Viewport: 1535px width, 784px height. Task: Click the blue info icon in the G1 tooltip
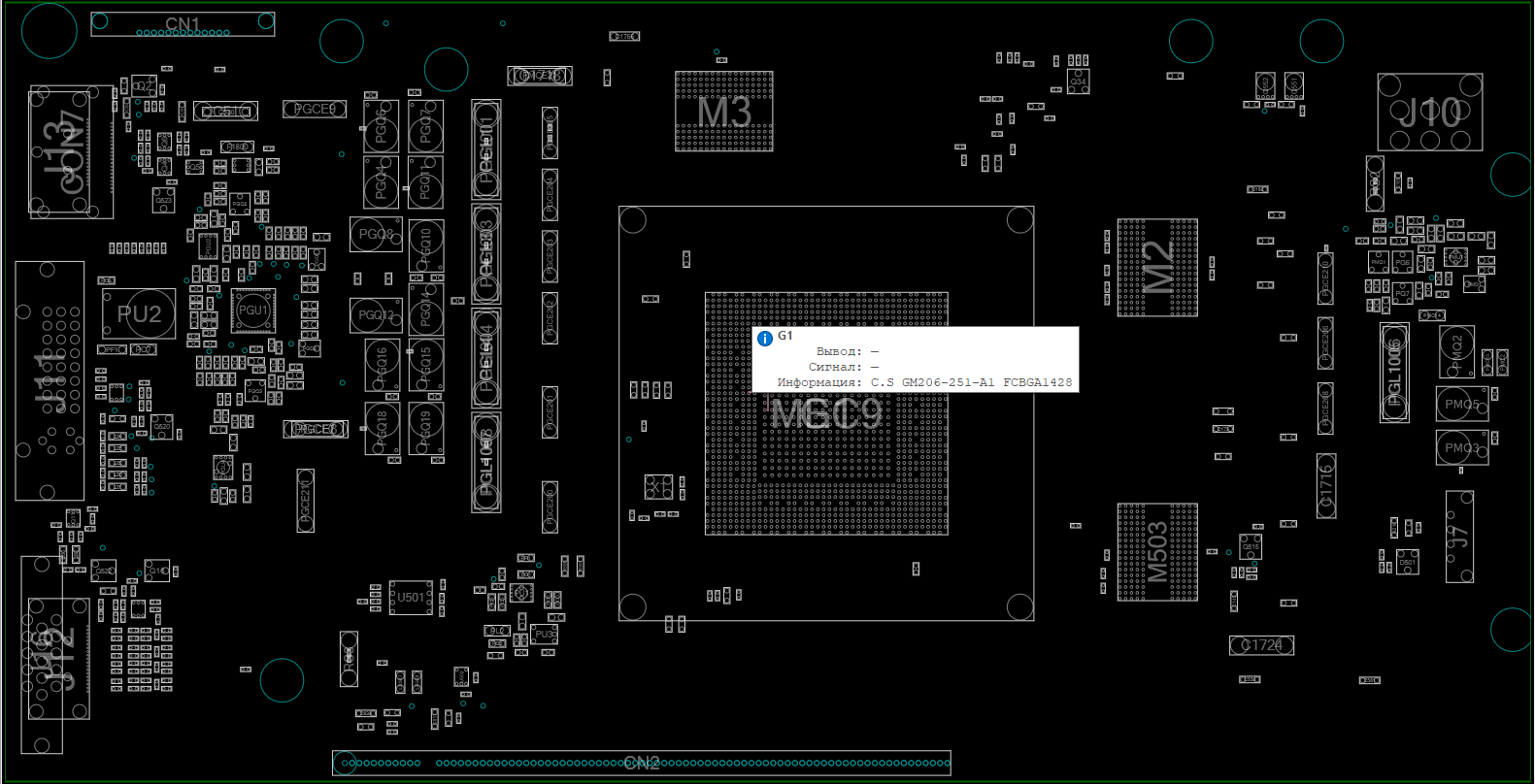[765, 339]
